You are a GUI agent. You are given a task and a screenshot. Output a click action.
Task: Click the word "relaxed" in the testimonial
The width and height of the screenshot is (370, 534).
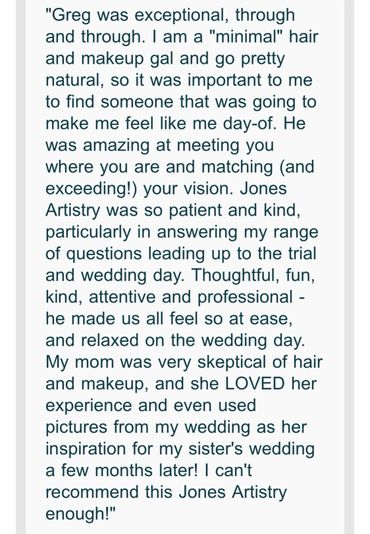point(110,340)
